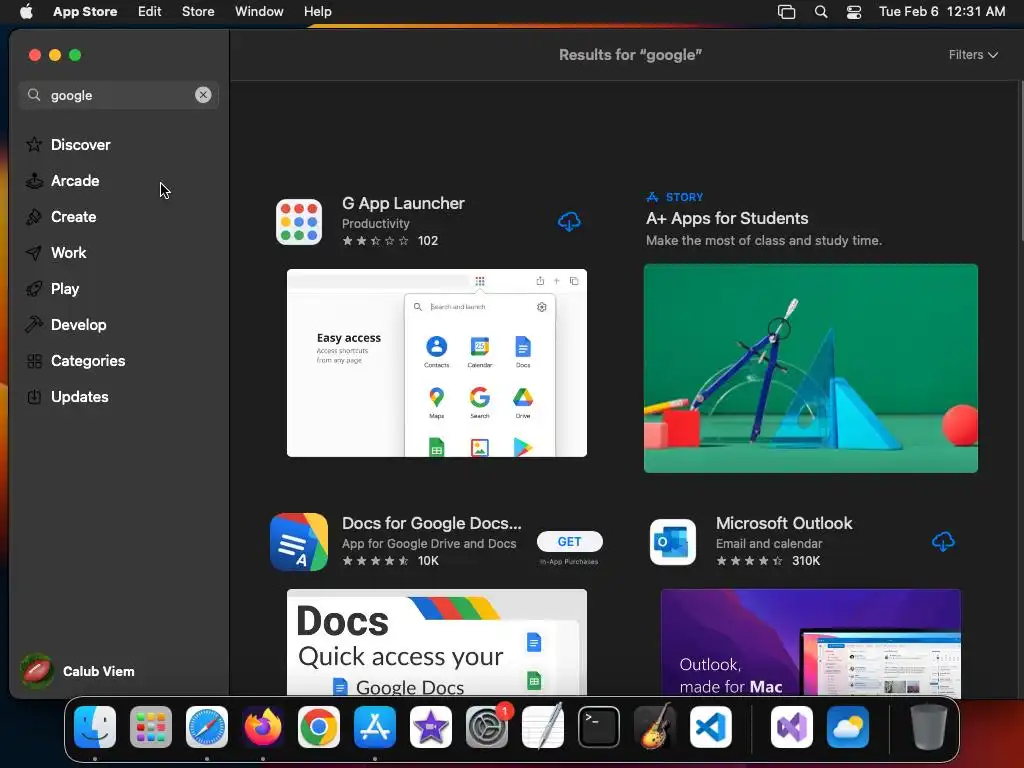Viewport: 1024px width, 768px height.
Task: Open the Apple menu
Action: tap(26, 11)
